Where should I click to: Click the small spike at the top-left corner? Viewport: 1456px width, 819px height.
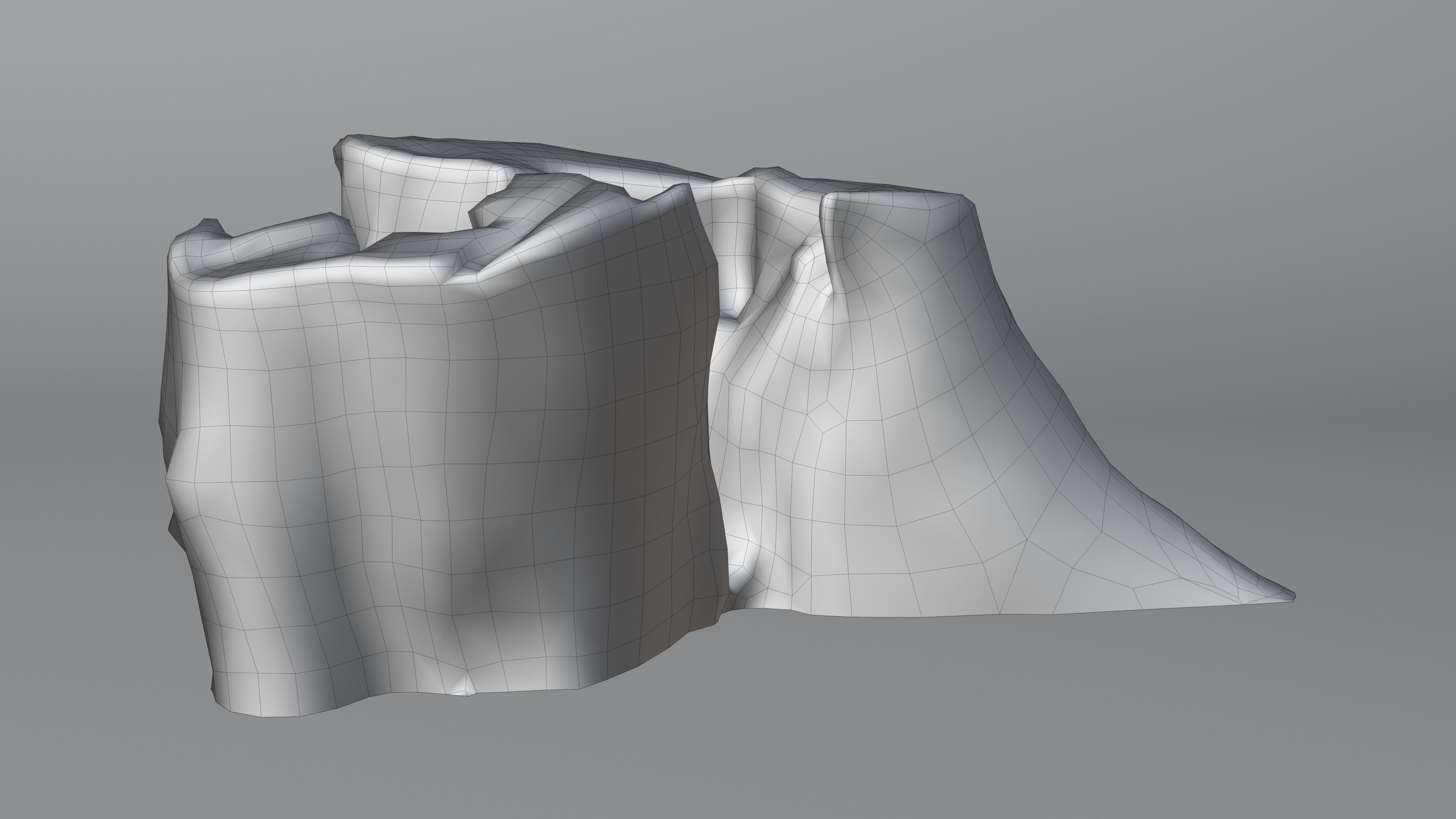212,223
